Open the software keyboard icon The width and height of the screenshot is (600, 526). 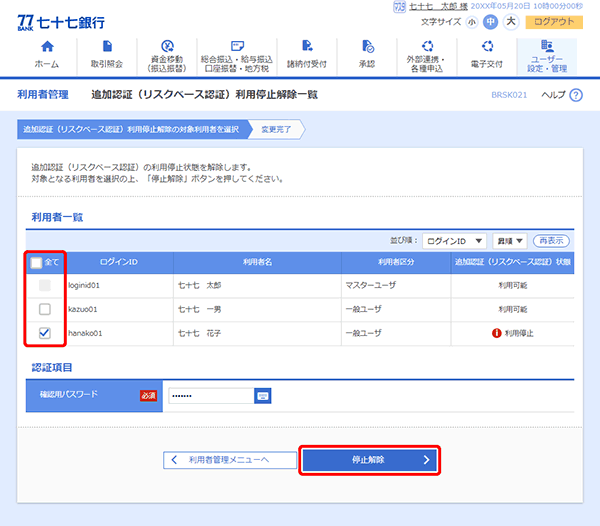click(263, 396)
